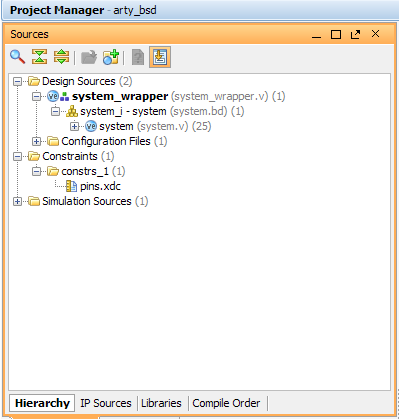The width and height of the screenshot is (399, 419).
Task: Select the Configuration Files label
Action: click(x=106, y=141)
